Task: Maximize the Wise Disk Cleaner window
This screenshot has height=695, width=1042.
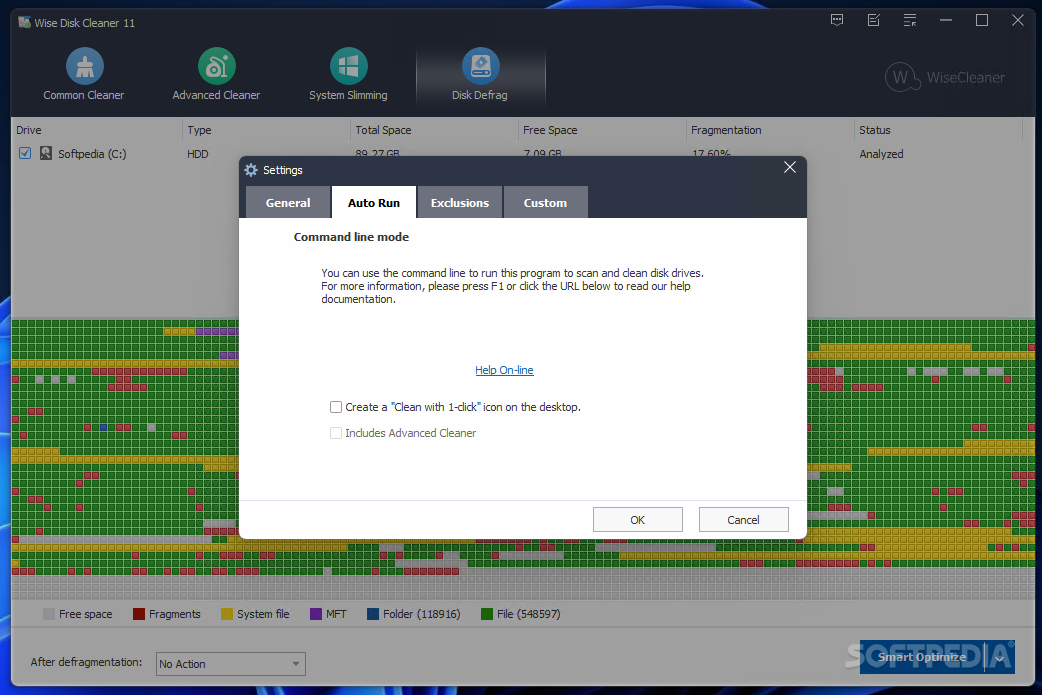Action: [x=982, y=21]
